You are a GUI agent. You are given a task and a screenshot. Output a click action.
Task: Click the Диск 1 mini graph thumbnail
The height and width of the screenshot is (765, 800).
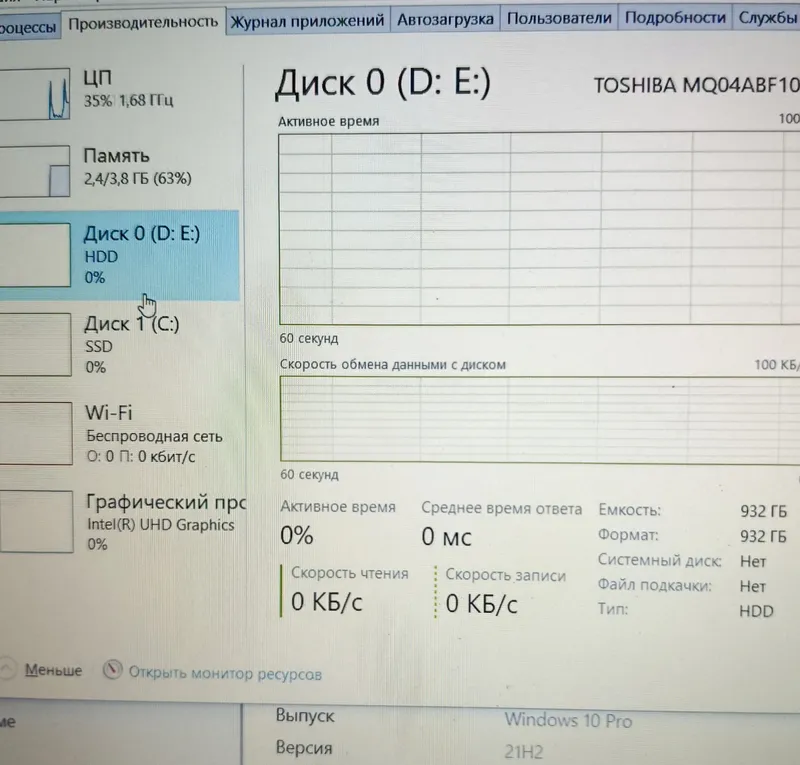tap(35, 344)
